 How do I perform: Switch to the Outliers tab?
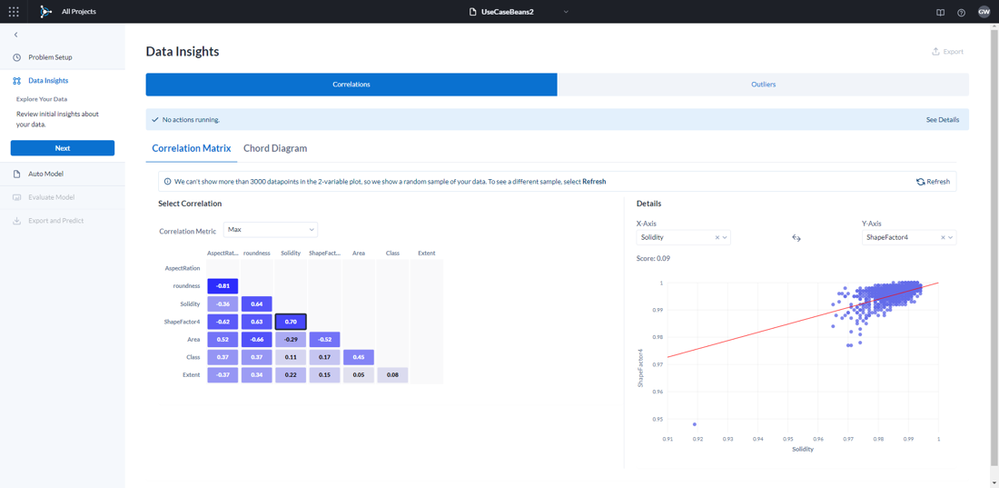763,84
